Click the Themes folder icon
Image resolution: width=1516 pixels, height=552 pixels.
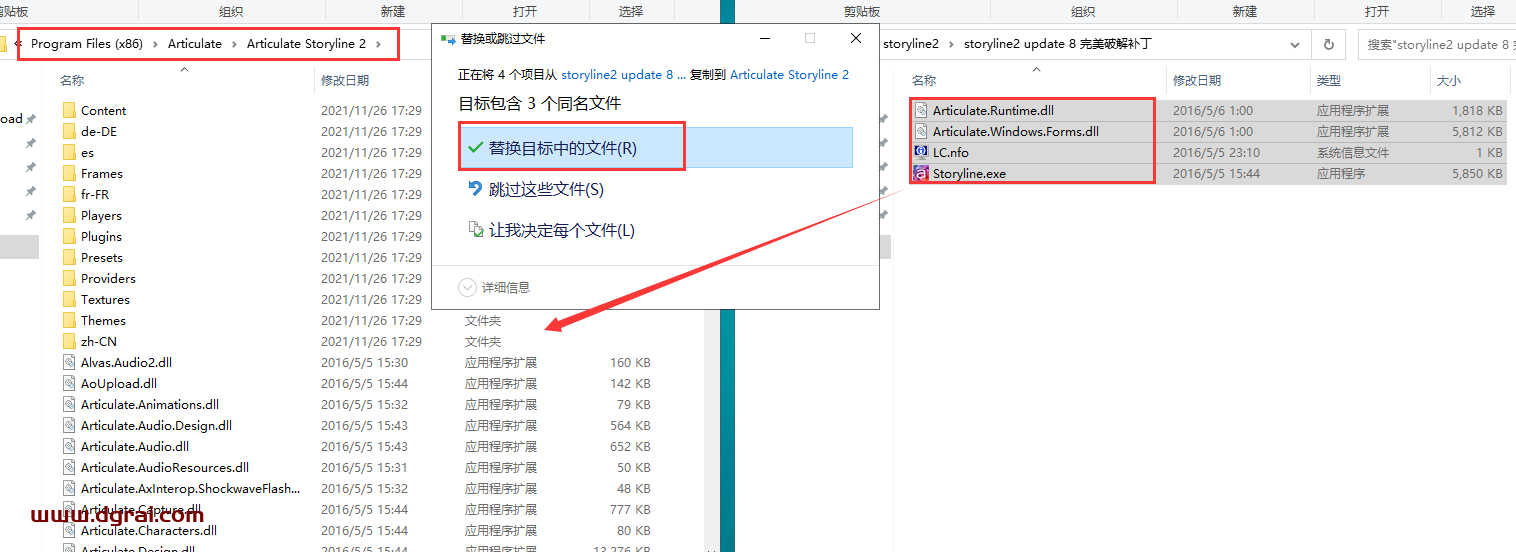coord(69,320)
